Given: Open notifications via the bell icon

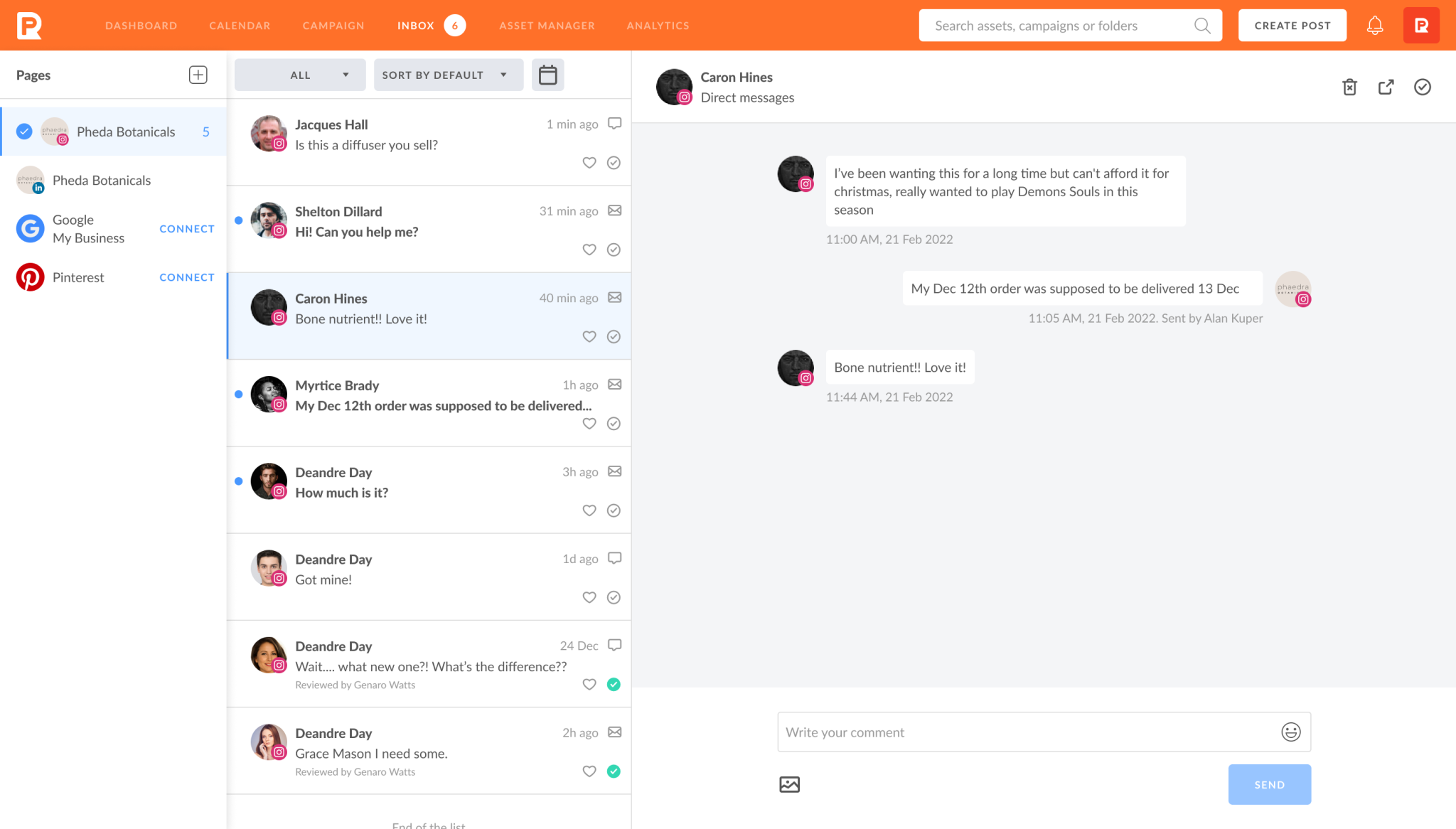Looking at the screenshot, I should coord(1375,25).
